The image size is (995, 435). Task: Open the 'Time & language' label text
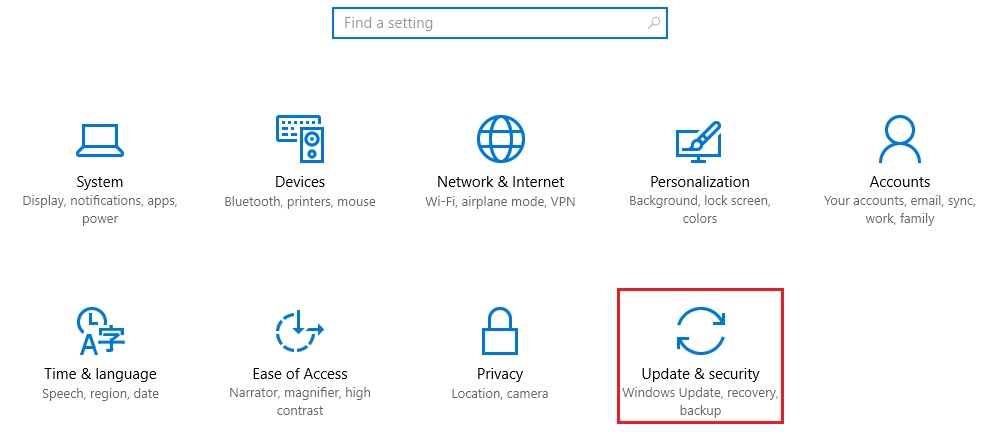100,374
